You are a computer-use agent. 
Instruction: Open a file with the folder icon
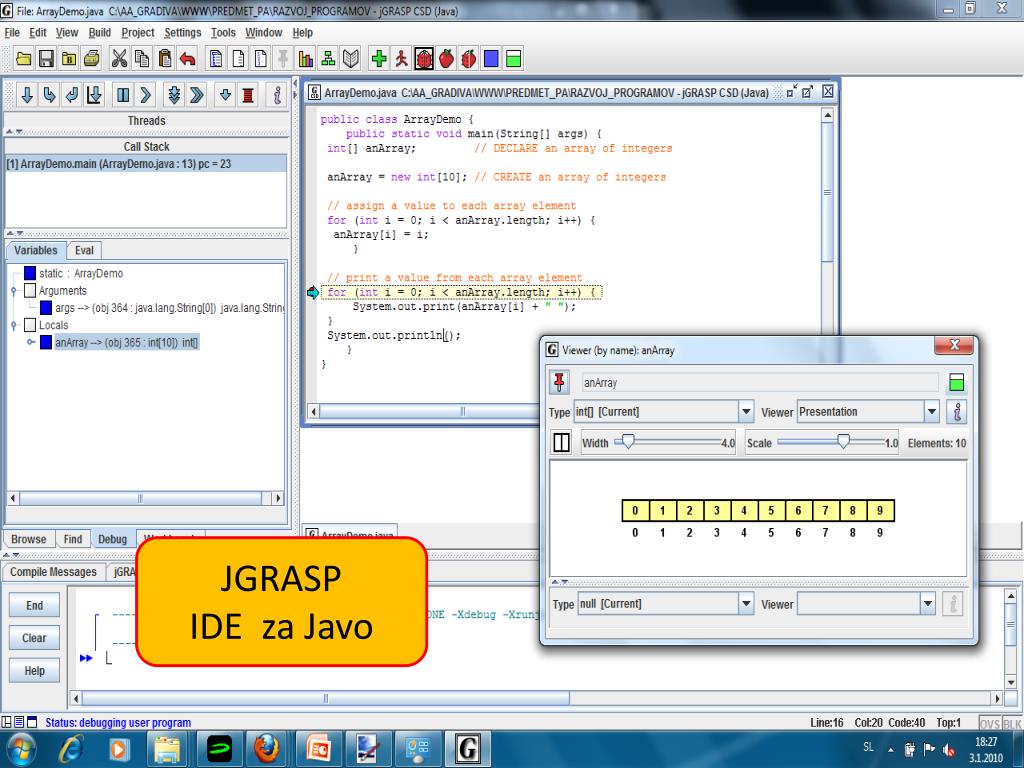(x=24, y=59)
